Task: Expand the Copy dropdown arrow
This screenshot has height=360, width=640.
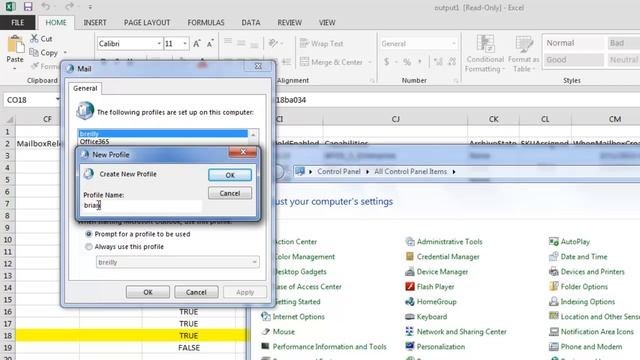Action: tap(65, 53)
